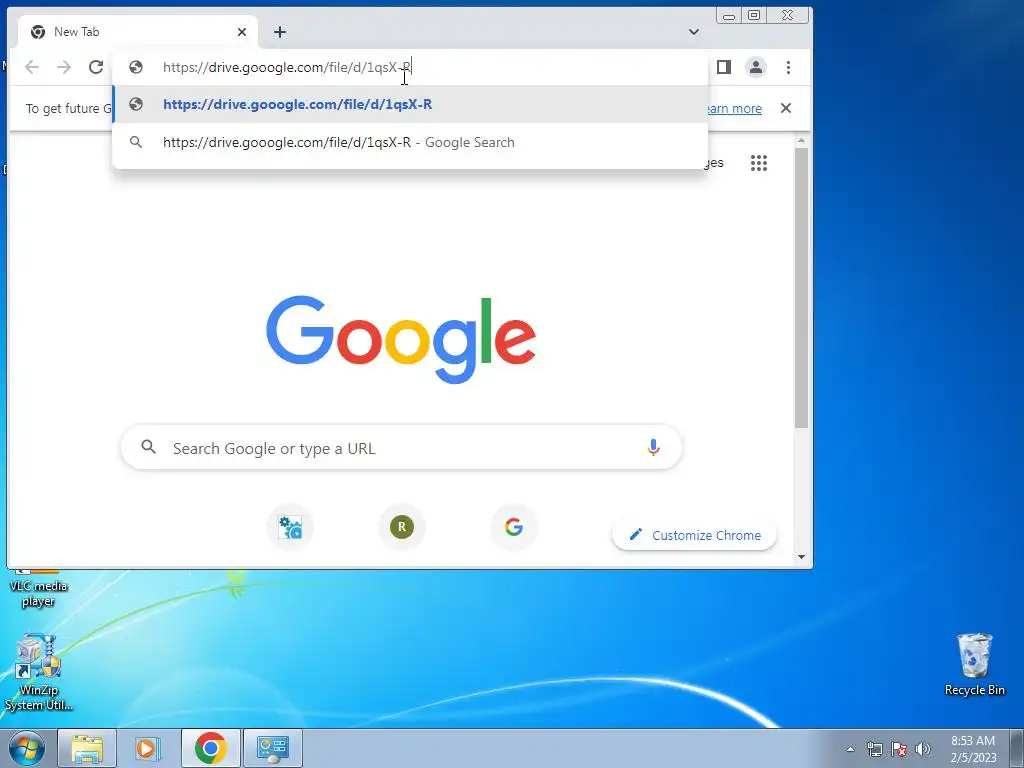Open the control panel taskbar icon

[x=272, y=748]
